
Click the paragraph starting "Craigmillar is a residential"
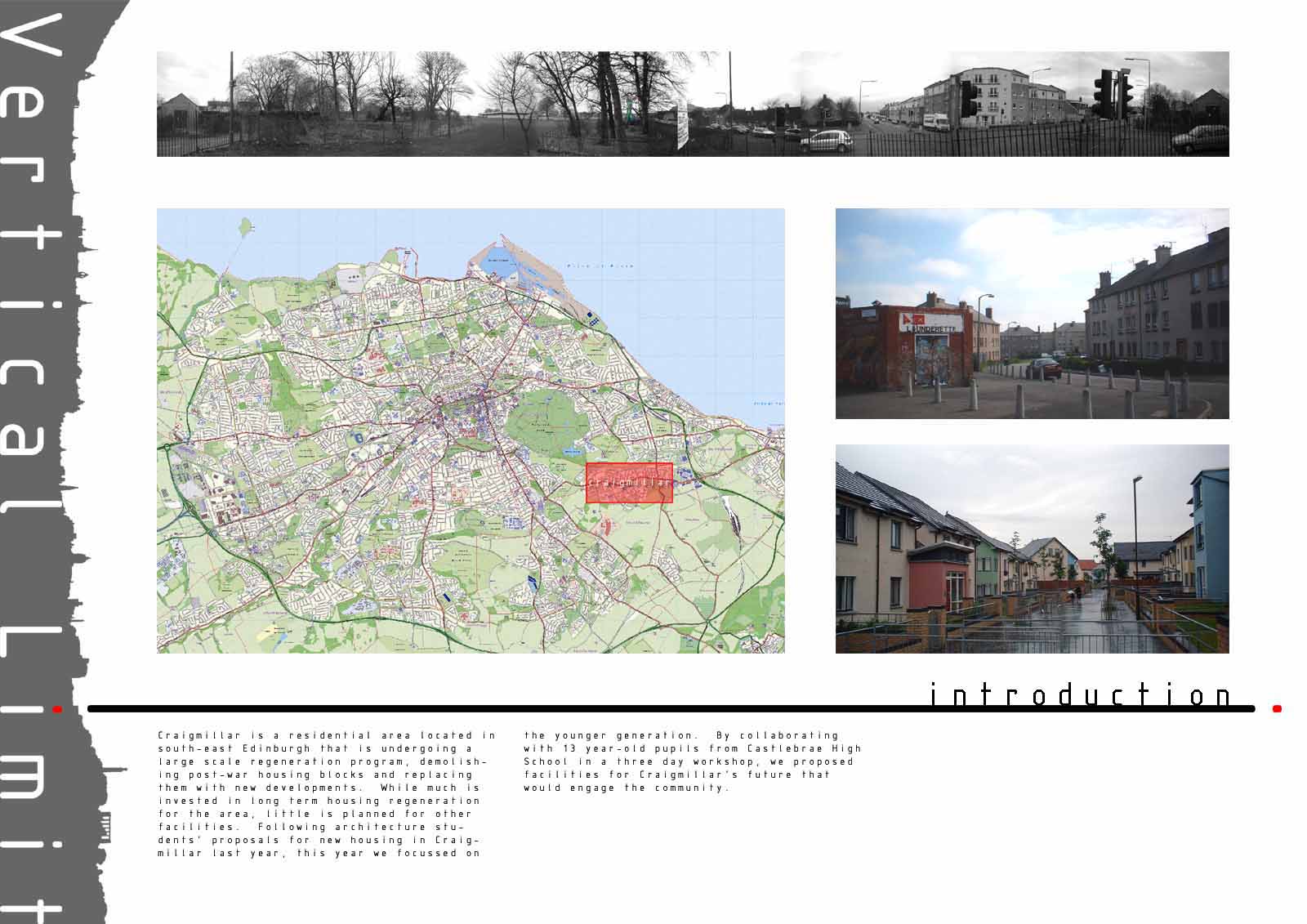(325, 794)
